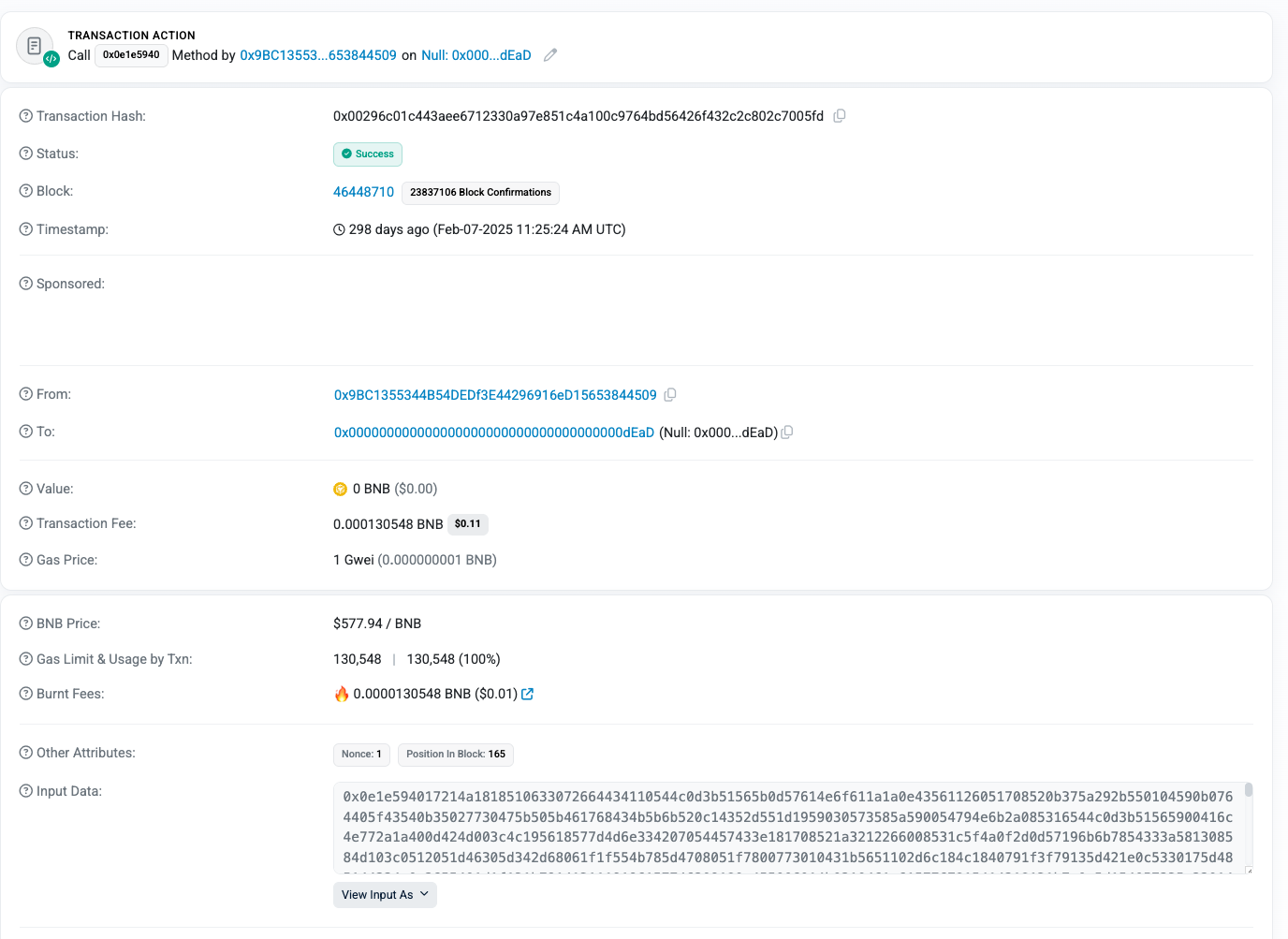
Task: Click the help icon beside Gas Price
Action: pyautogui.click(x=24, y=559)
